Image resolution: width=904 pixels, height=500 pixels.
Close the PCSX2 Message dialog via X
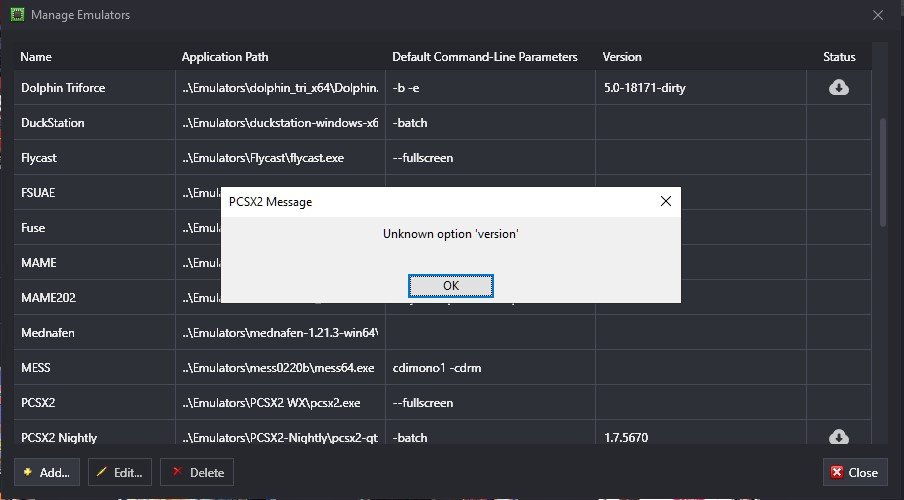[x=665, y=201]
